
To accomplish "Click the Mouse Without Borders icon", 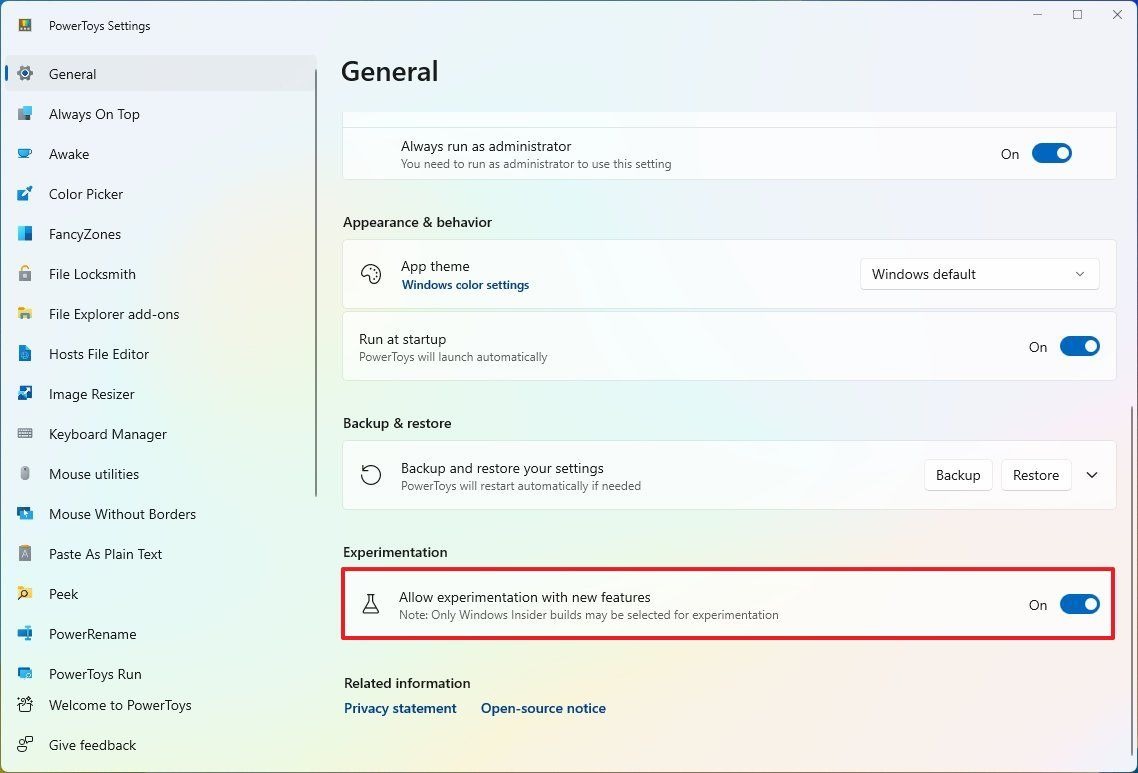I will (x=25, y=513).
